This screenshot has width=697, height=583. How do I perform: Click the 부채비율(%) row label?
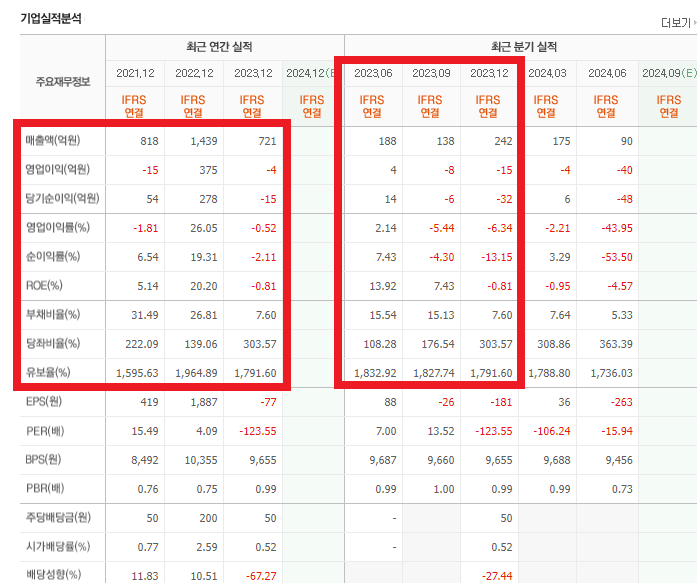click(x=53, y=315)
